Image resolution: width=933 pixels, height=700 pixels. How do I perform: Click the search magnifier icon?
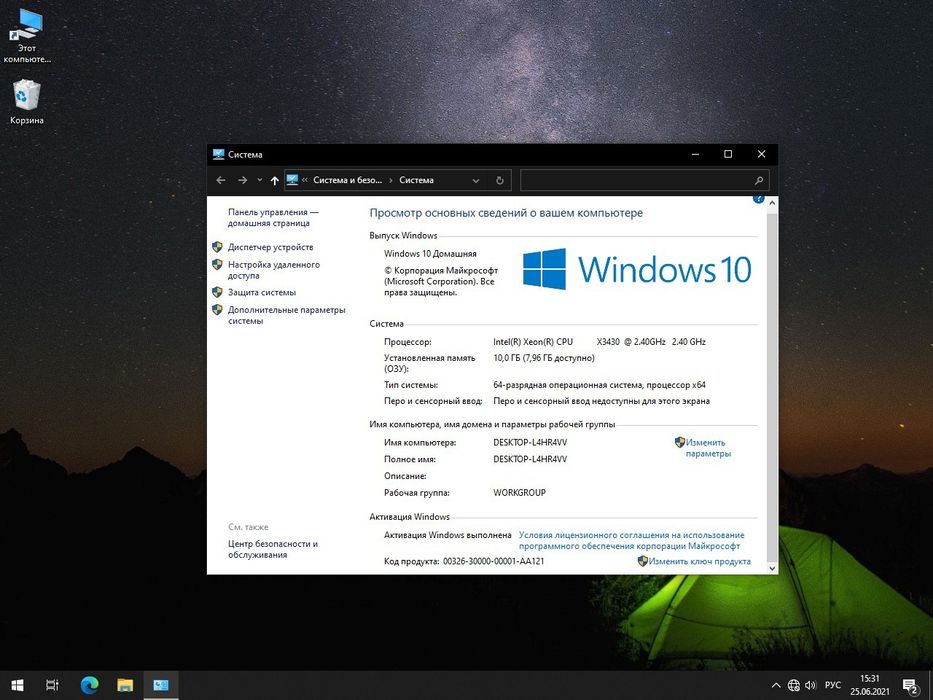(759, 180)
